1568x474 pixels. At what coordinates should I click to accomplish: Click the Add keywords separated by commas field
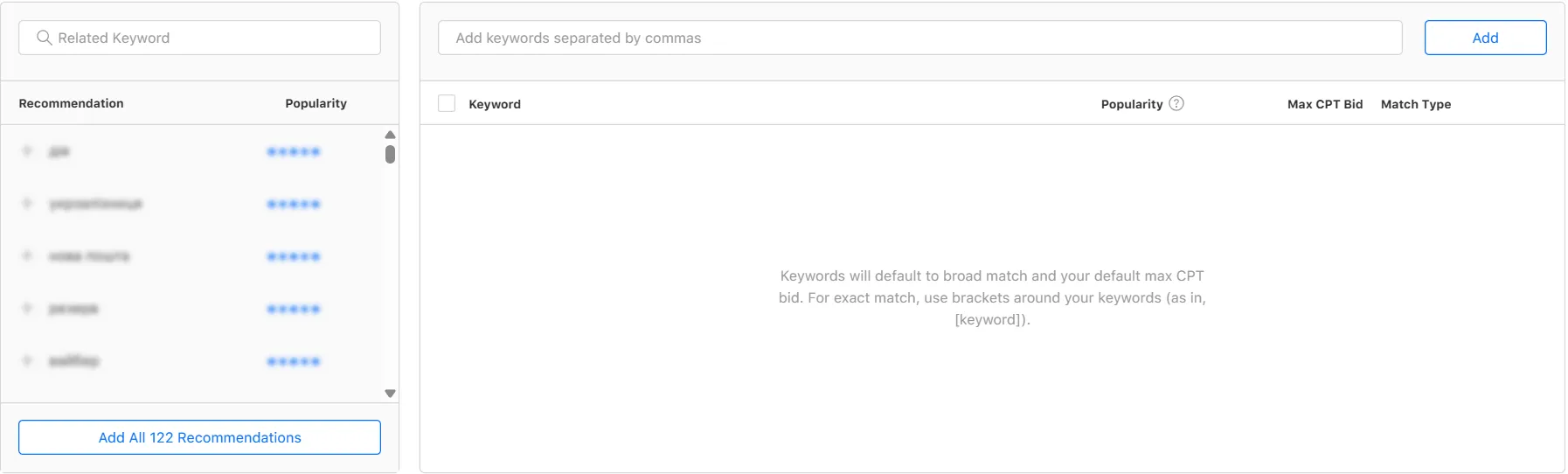click(x=919, y=38)
